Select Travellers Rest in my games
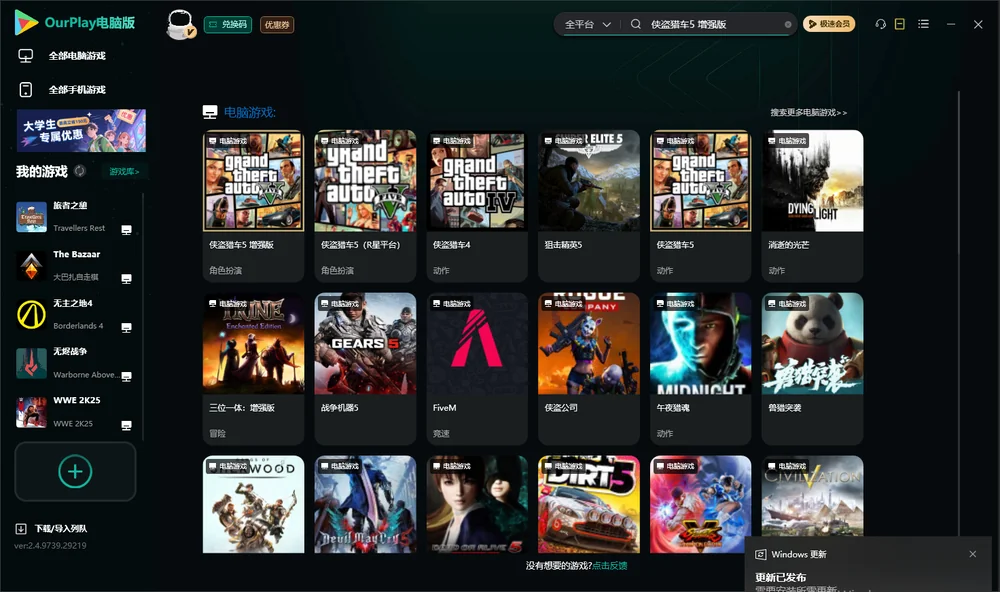The width and height of the screenshot is (1000, 592). [75, 217]
